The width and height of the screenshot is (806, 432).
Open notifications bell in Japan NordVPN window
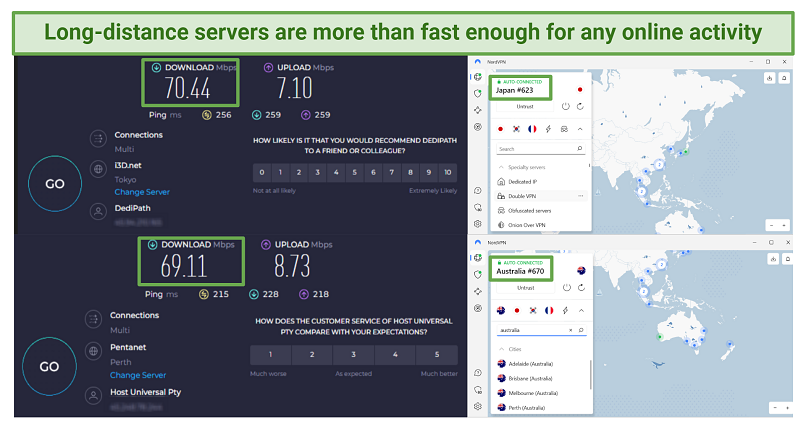pos(784,78)
